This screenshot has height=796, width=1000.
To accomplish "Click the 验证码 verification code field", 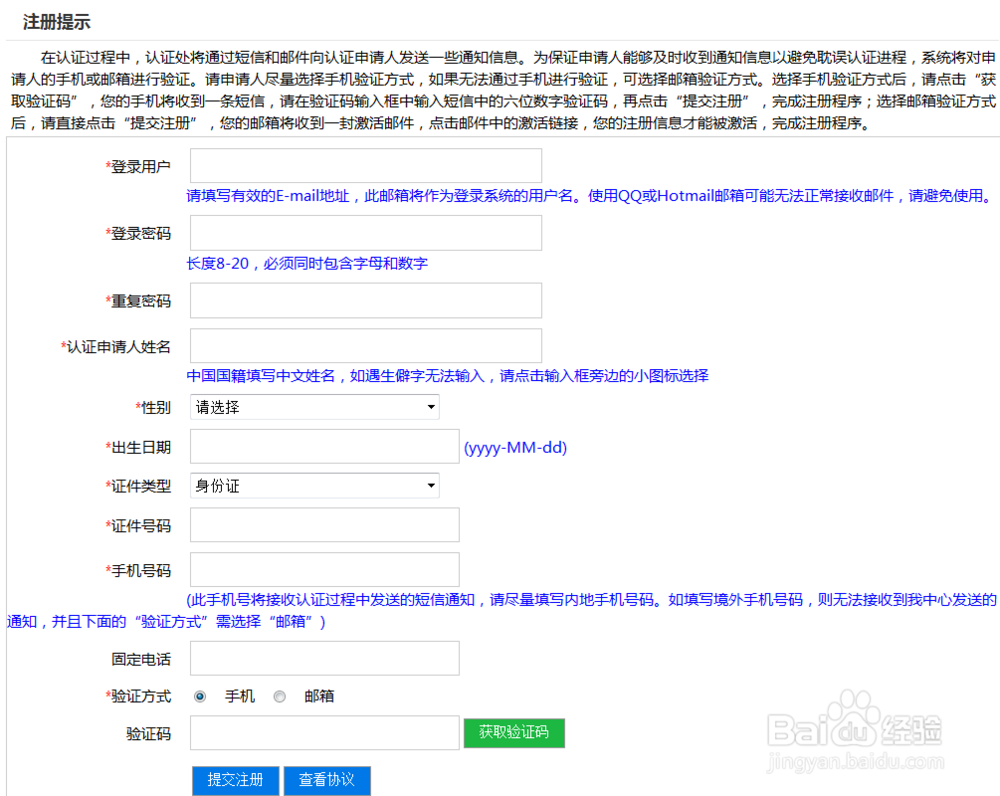I will coord(324,733).
